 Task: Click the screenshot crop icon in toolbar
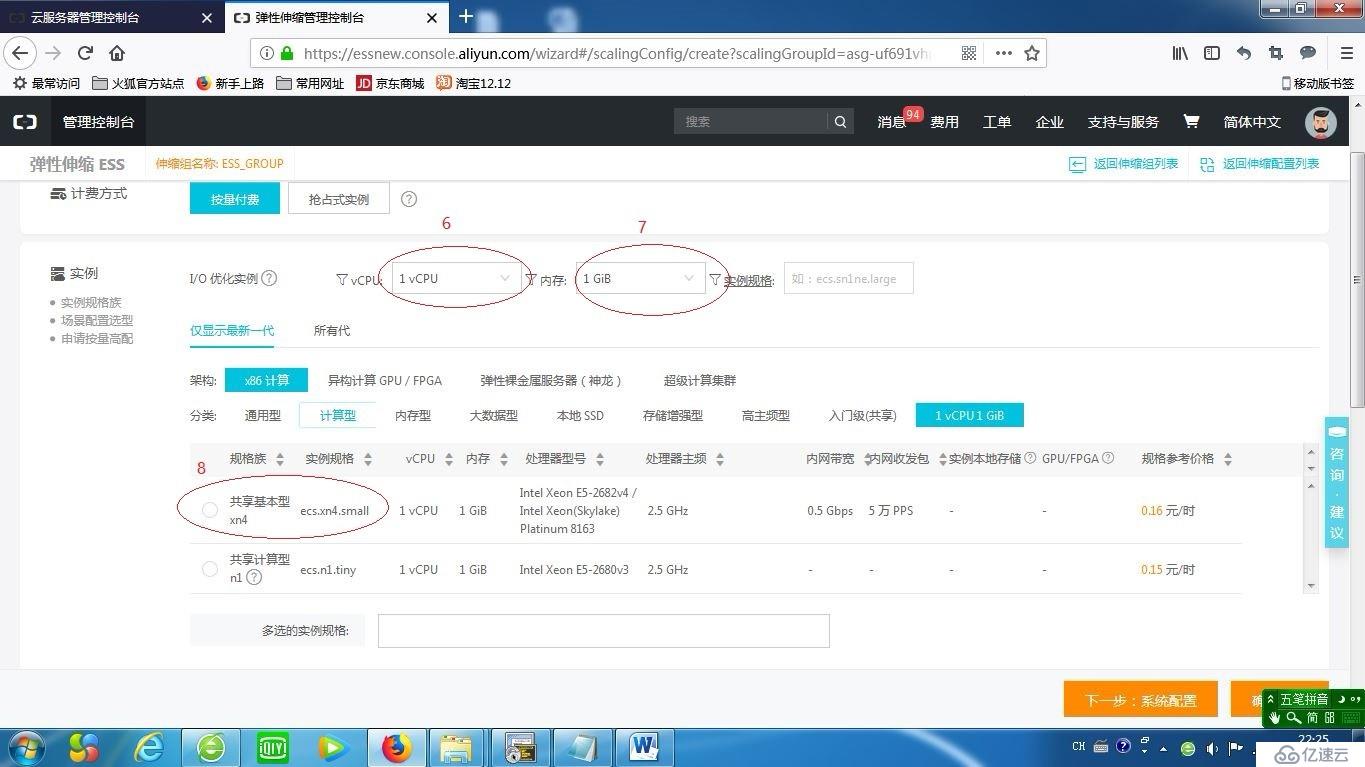(x=1276, y=53)
